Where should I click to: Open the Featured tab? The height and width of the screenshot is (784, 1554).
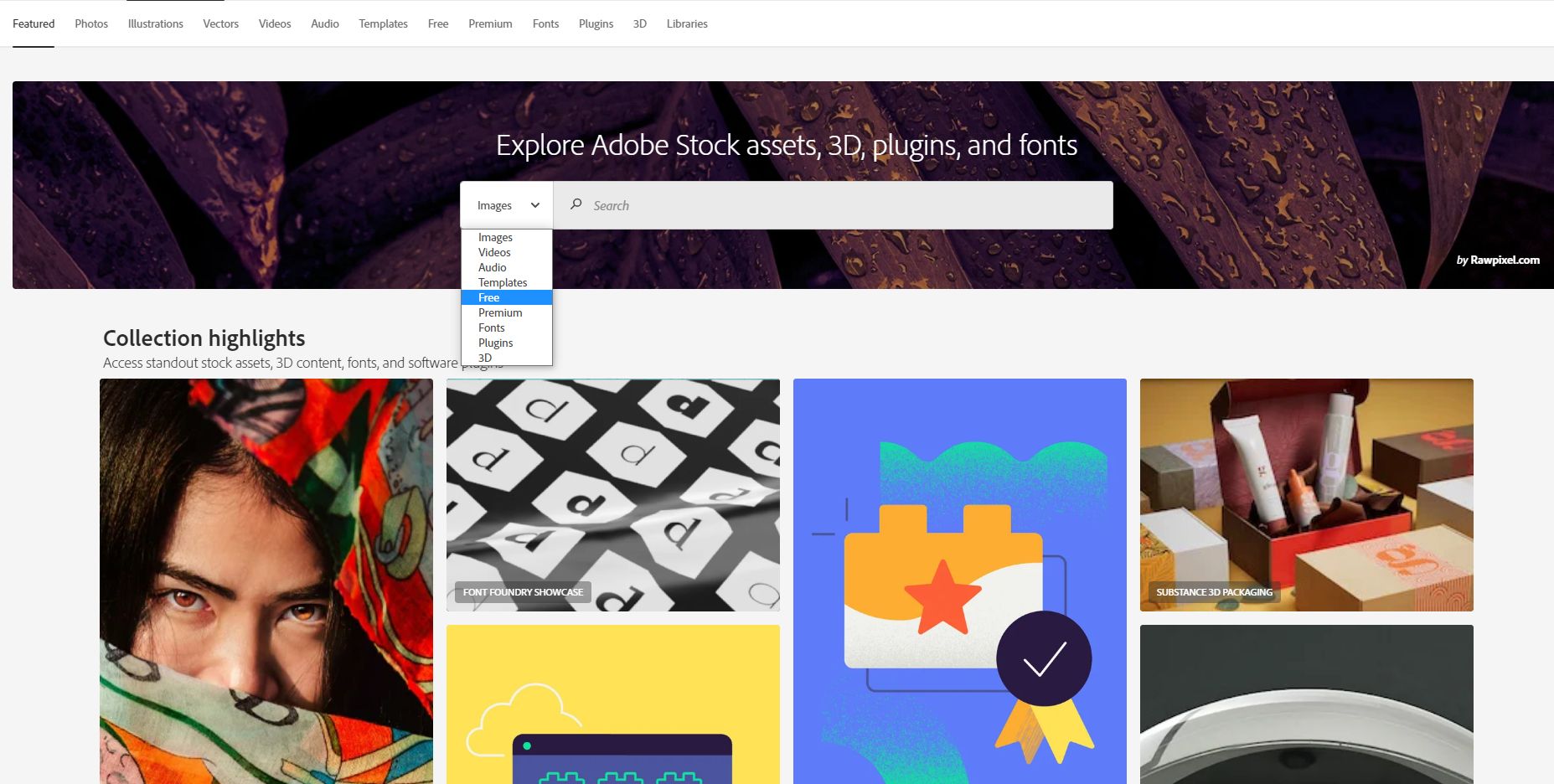coord(34,23)
